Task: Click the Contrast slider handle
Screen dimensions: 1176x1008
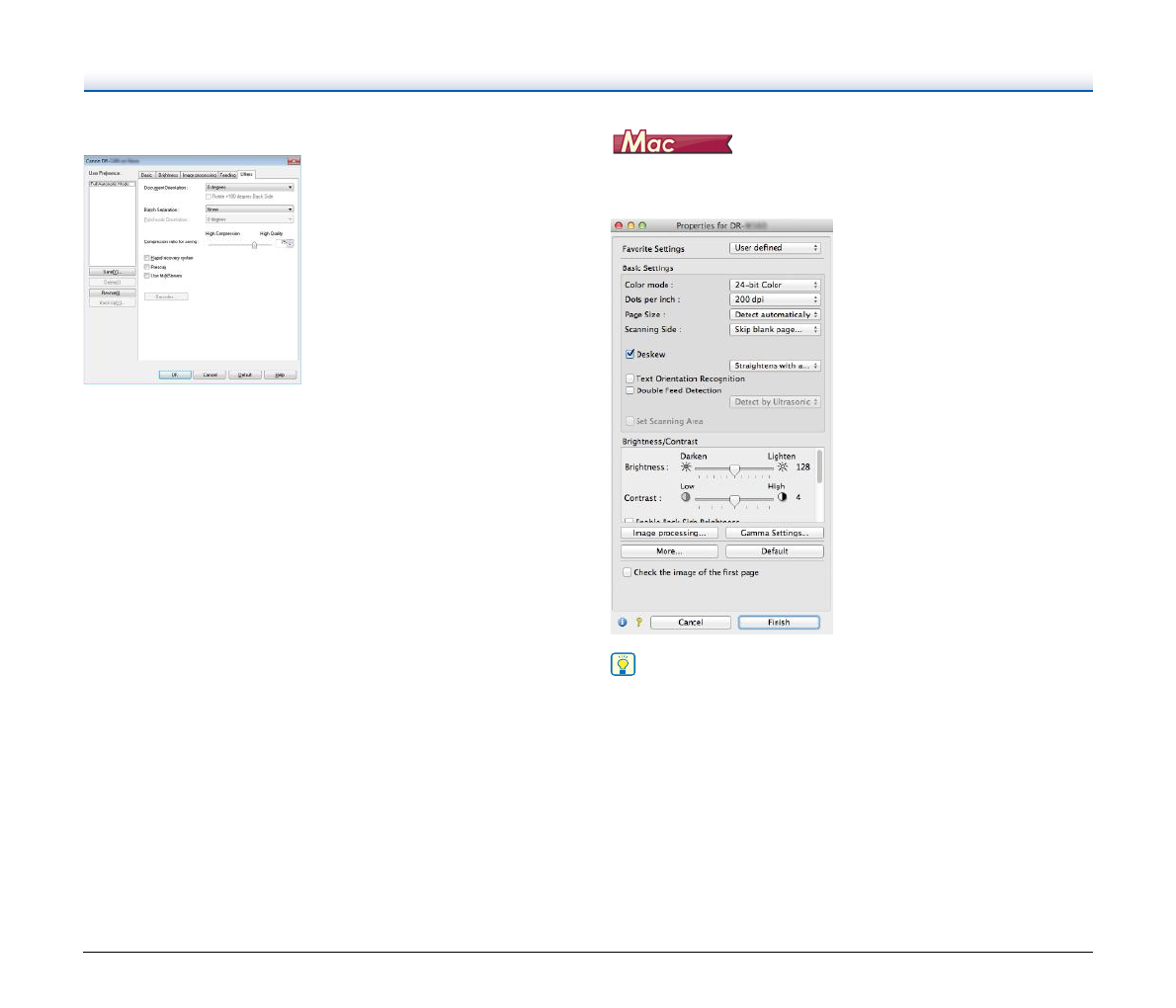Action: (734, 500)
